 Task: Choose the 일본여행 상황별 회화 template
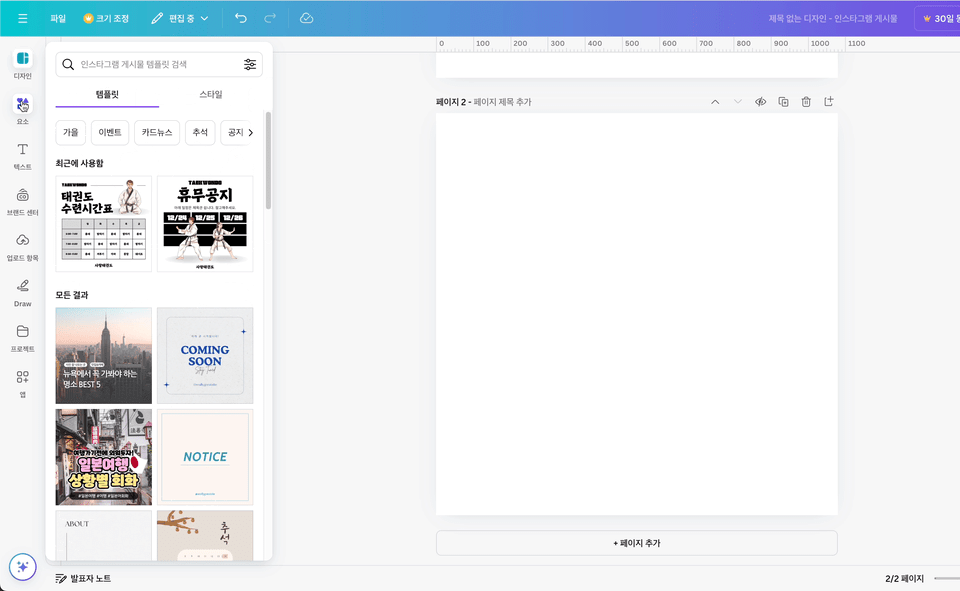(x=103, y=457)
